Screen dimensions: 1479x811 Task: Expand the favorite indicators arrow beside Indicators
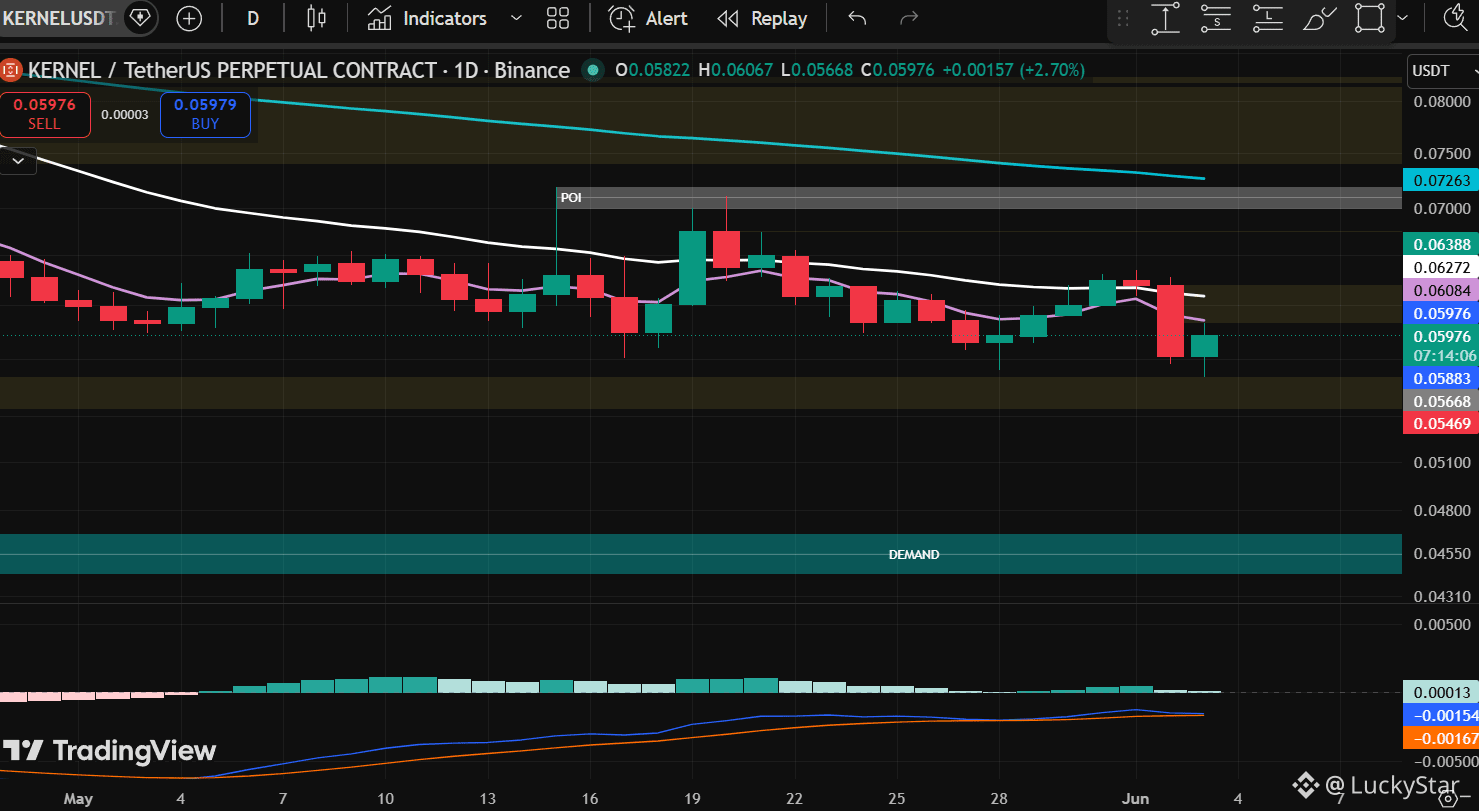516,18
